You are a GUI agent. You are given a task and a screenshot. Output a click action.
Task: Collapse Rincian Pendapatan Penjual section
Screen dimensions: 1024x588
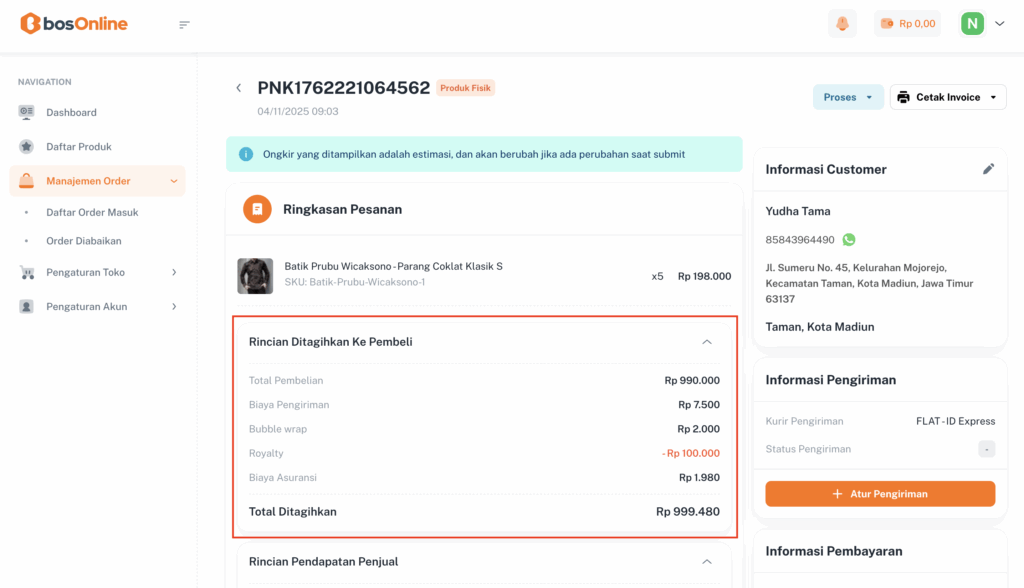[x=707, y=562]
